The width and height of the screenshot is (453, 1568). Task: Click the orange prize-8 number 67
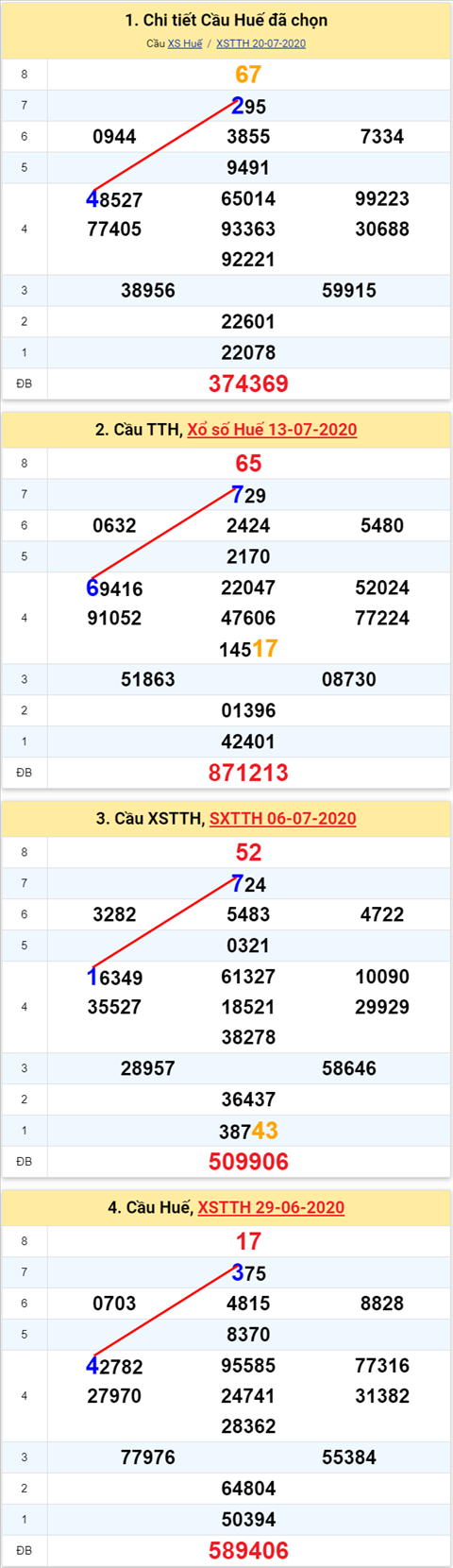(248, 75)
